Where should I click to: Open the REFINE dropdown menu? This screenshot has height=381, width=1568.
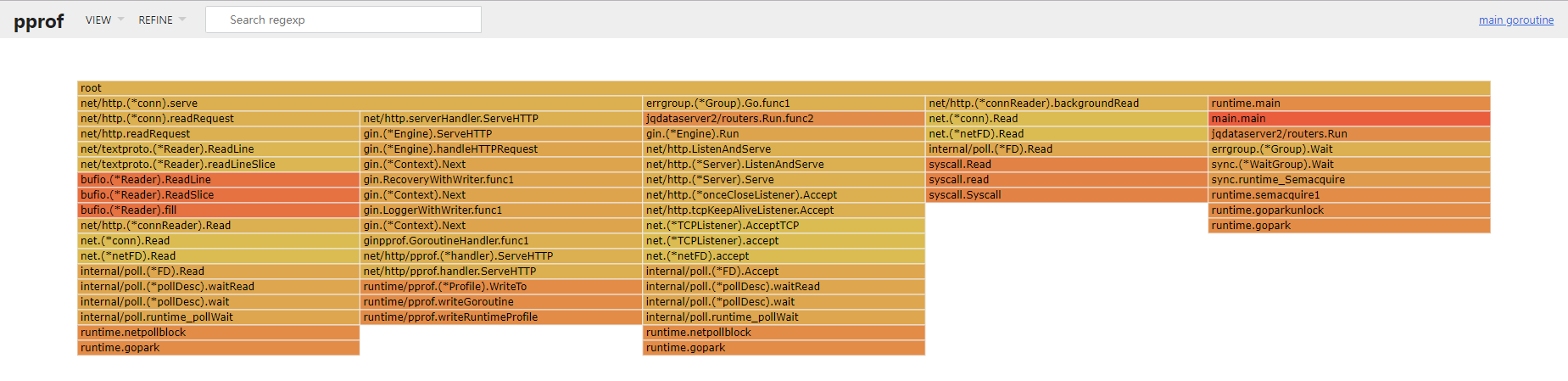(162, 20)
